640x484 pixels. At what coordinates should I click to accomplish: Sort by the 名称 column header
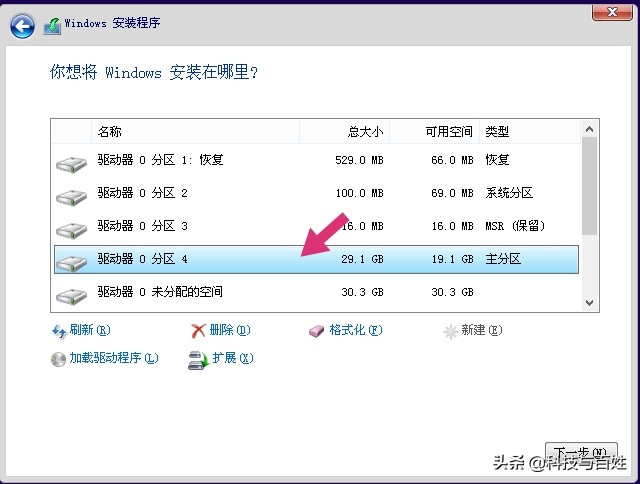pos(196,131)
